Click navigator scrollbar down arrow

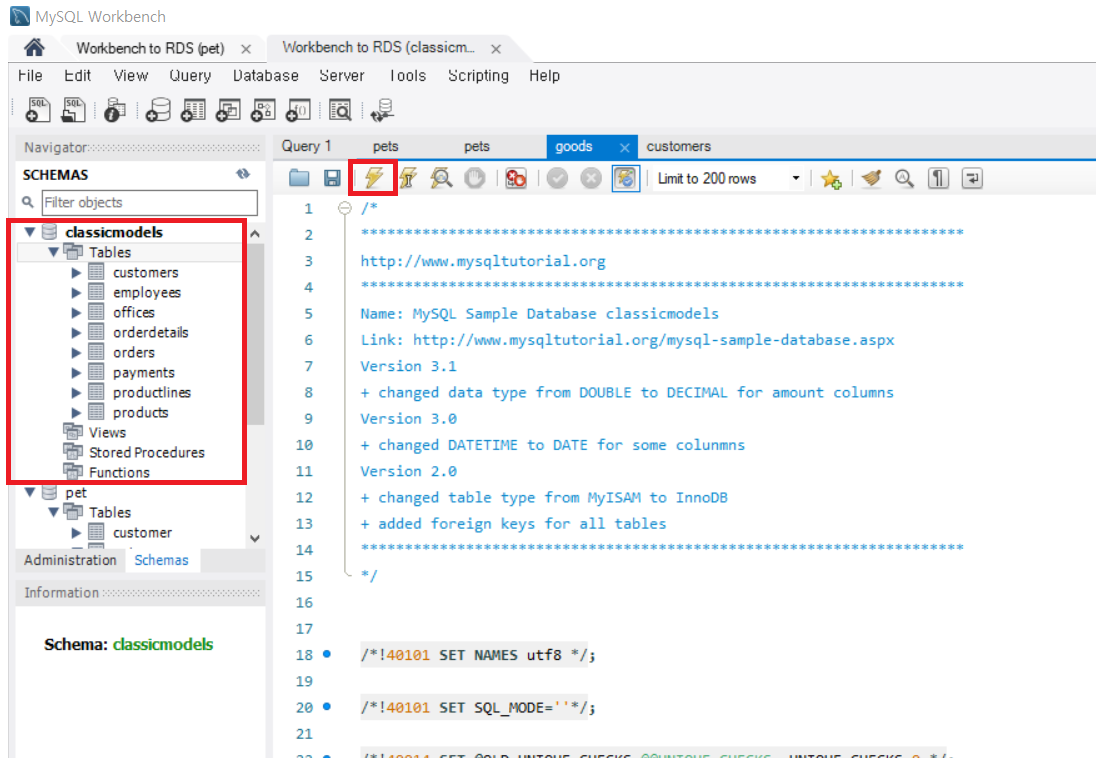[x=255, y=538]
